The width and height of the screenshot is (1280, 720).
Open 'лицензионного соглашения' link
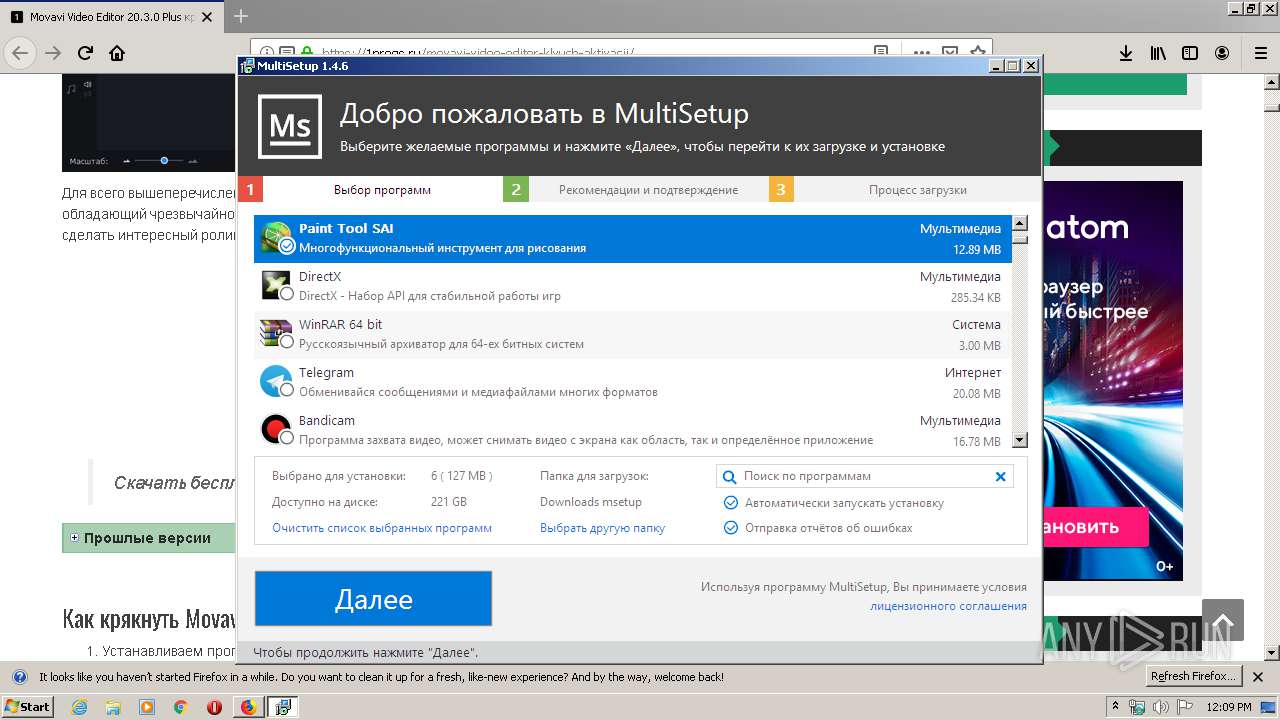click(x=948, y=606)
